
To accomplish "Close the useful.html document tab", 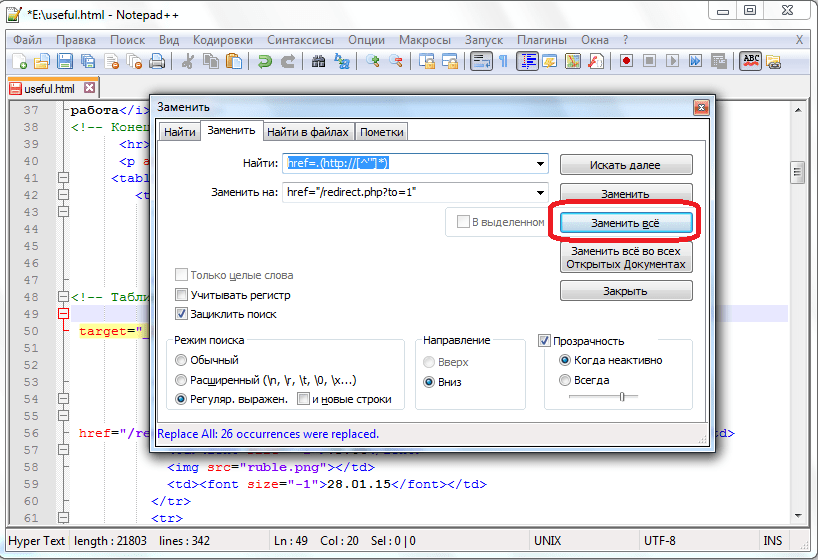I will click(90, 88).
